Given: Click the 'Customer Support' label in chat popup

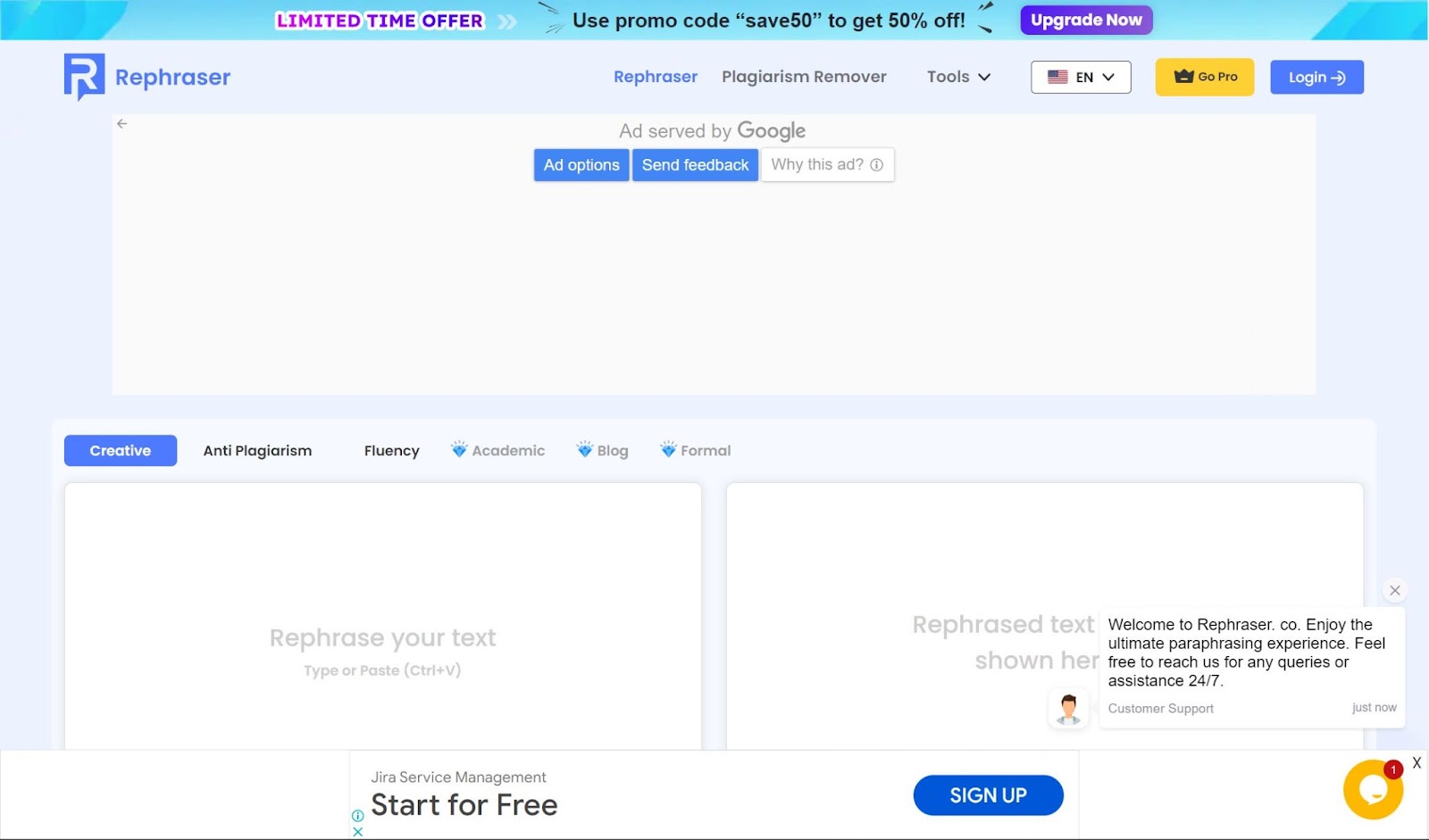Looking at the screenshot, I should 1160,709.
